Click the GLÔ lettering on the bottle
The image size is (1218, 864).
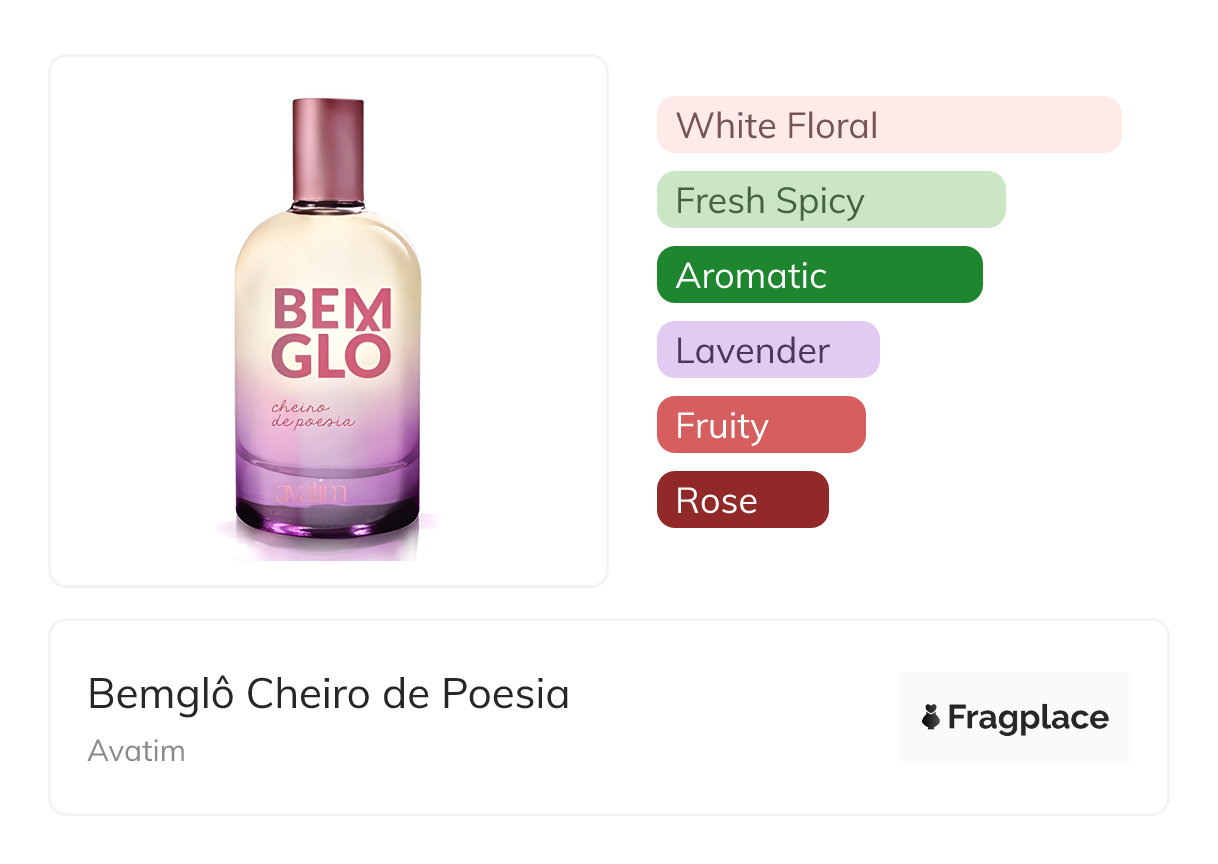pos(330,356)
